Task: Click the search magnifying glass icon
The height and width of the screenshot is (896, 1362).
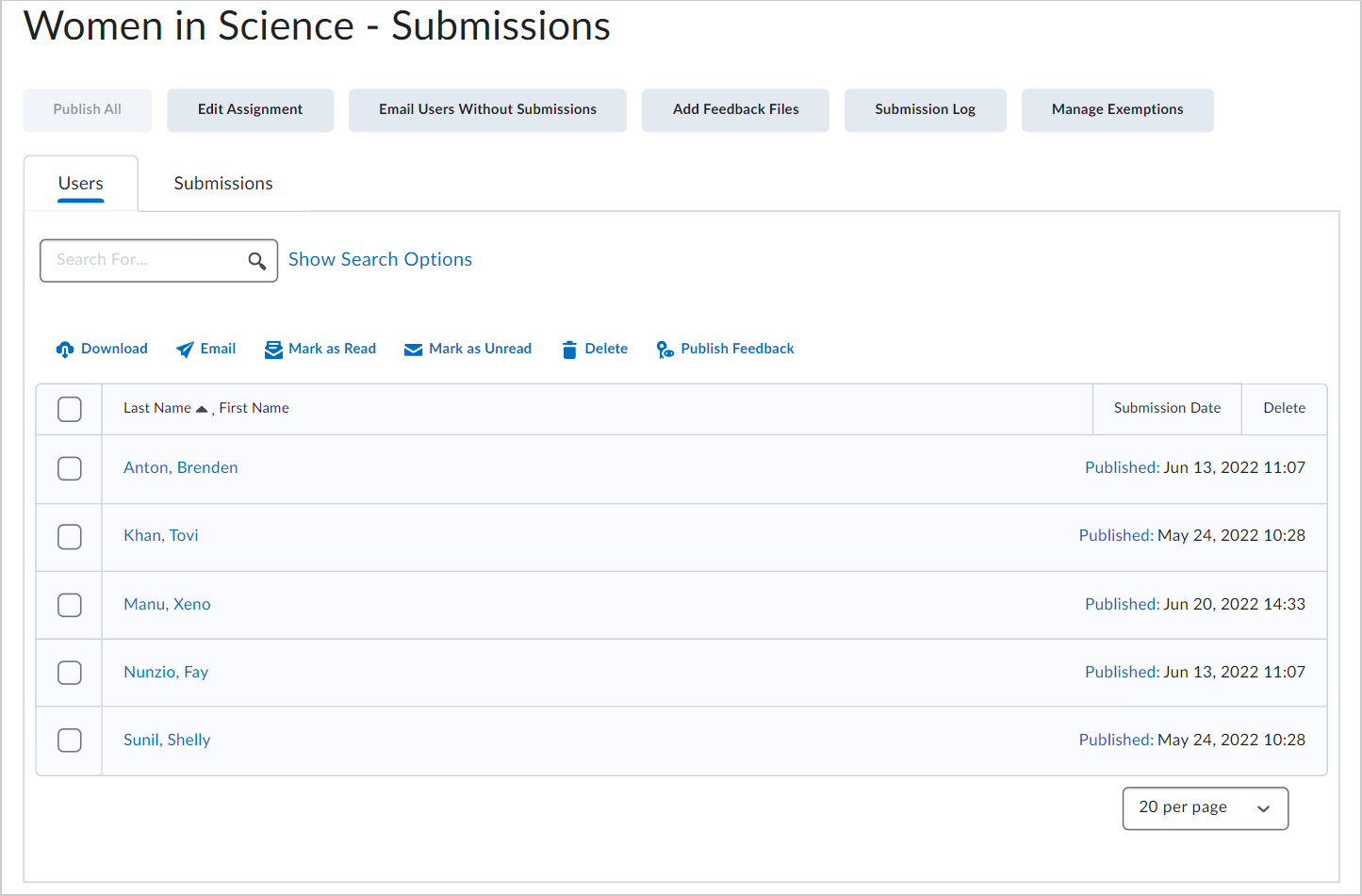Action: tap(256, 260)
